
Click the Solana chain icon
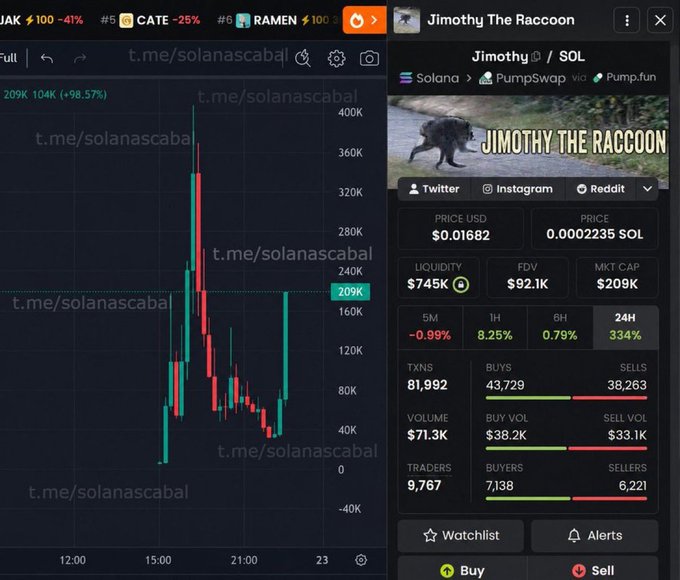pyautogui.click(x=405, y=78)
